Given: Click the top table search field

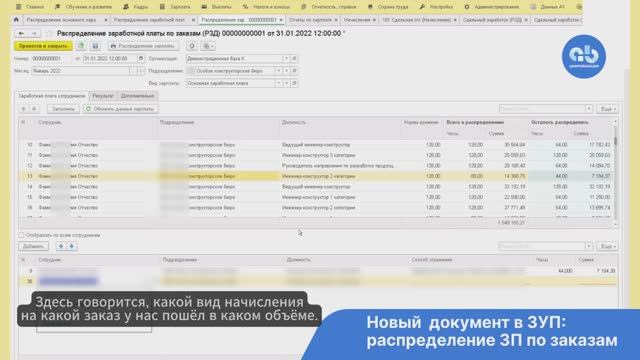Looking at the screenshot, I should (x=542, y=109).
